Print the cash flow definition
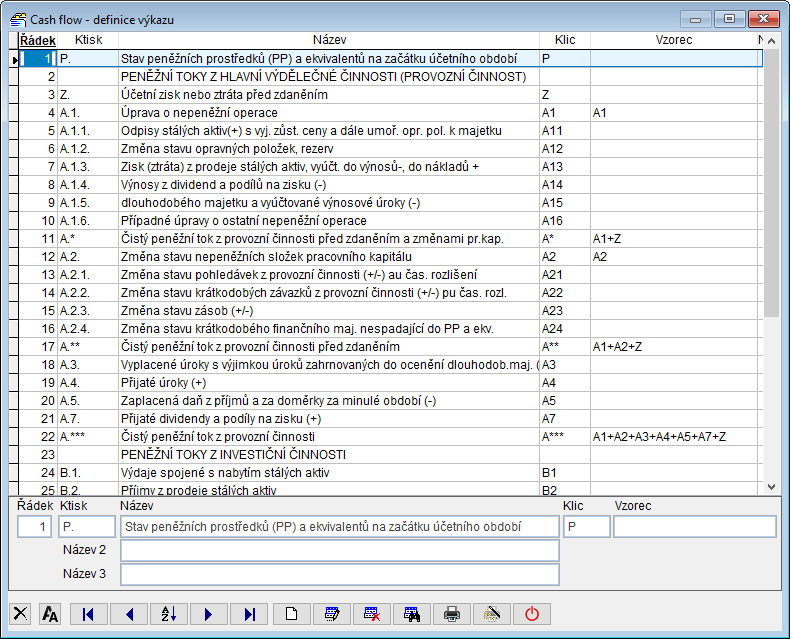This screenshot has width=790, height=639. (x=452, y=614)
